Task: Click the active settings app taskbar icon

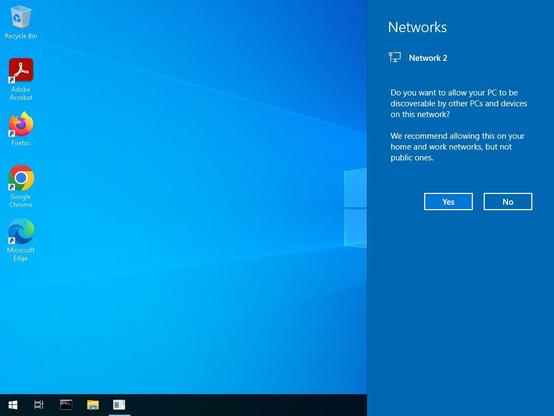Action: [119, 405]
